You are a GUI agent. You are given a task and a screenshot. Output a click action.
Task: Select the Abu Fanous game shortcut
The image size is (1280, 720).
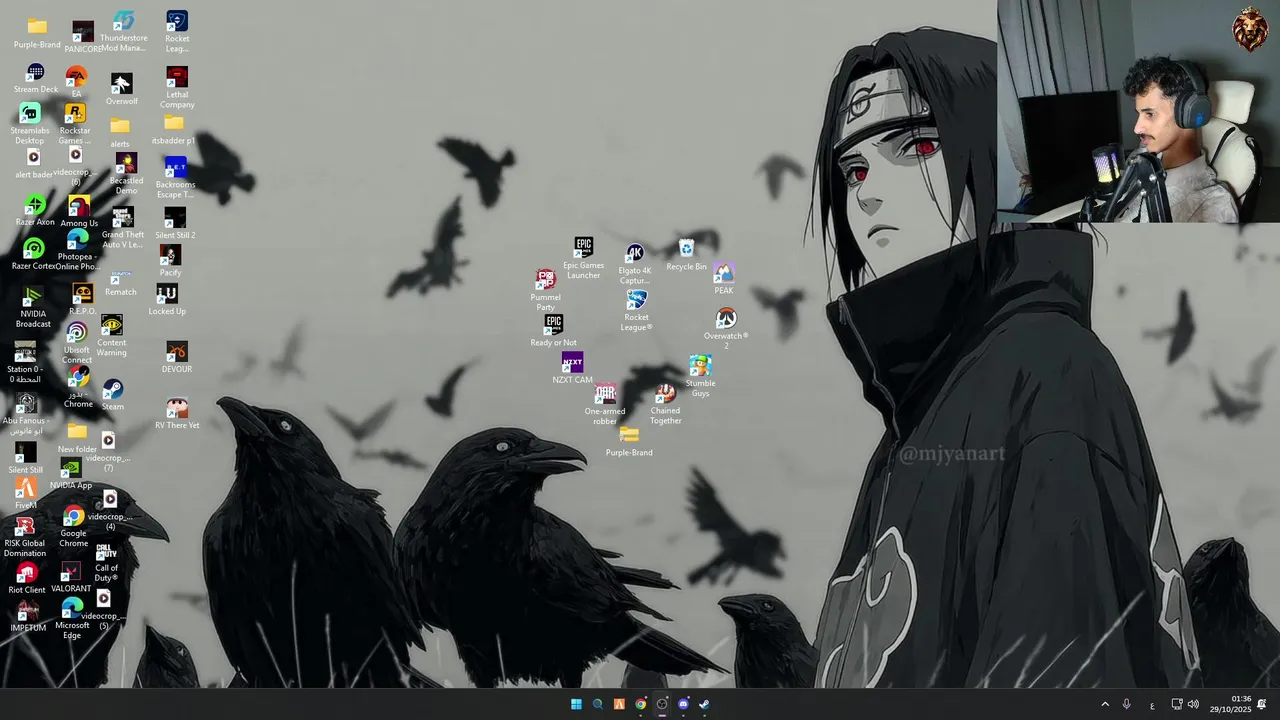(26, 414)
